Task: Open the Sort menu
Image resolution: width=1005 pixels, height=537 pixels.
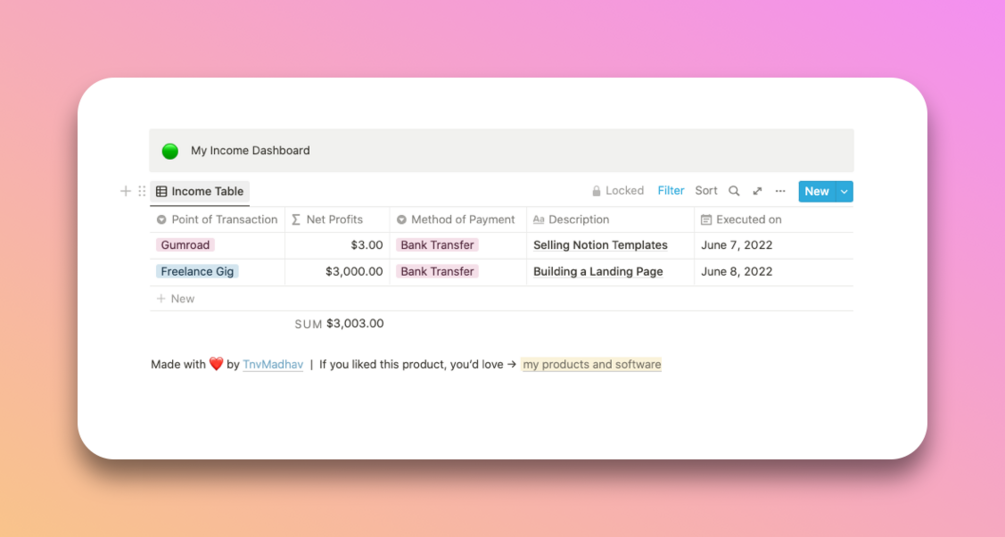Action: click(706, 191)
